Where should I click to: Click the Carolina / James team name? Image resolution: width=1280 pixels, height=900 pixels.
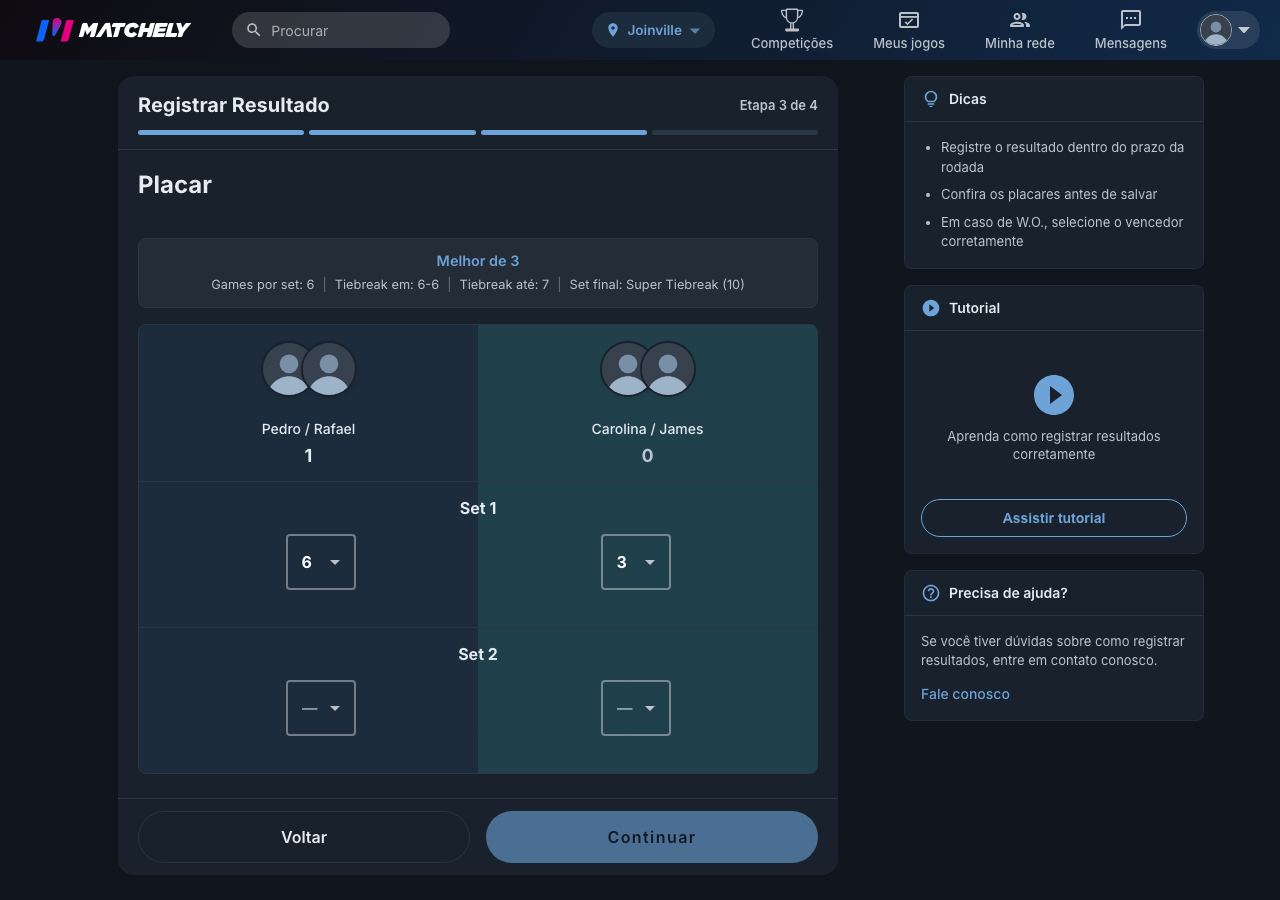648,429
